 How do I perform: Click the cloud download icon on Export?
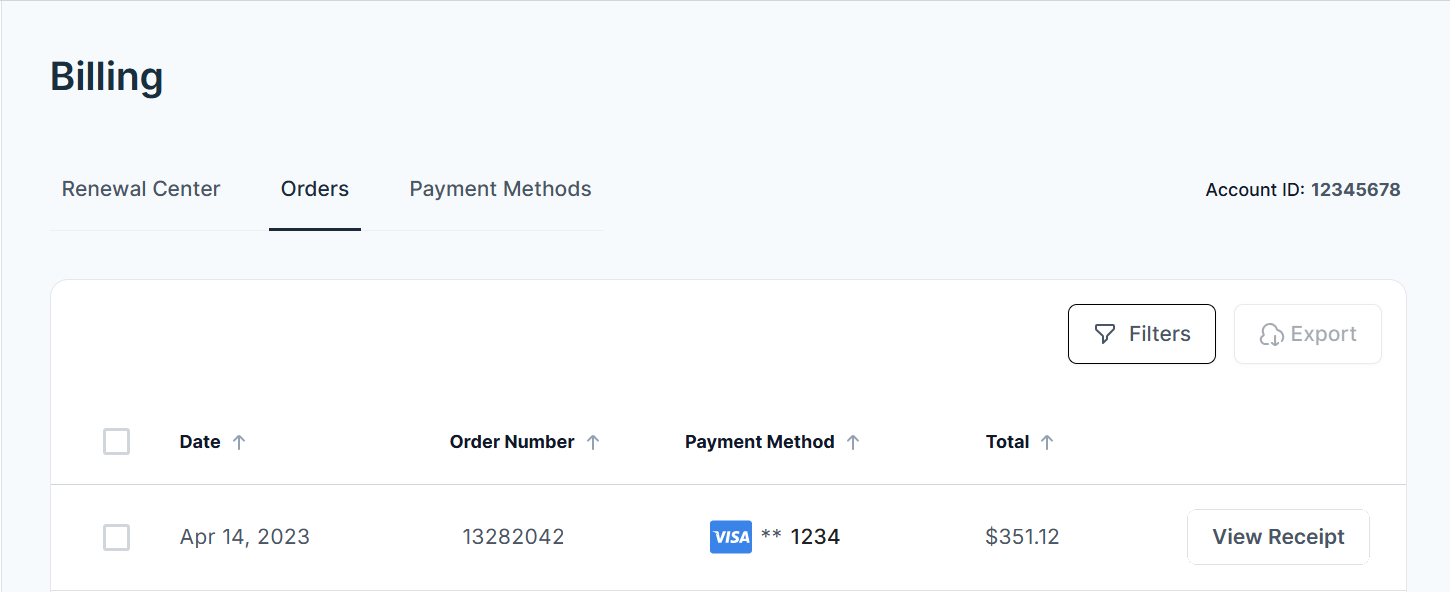click(1272, 333)
